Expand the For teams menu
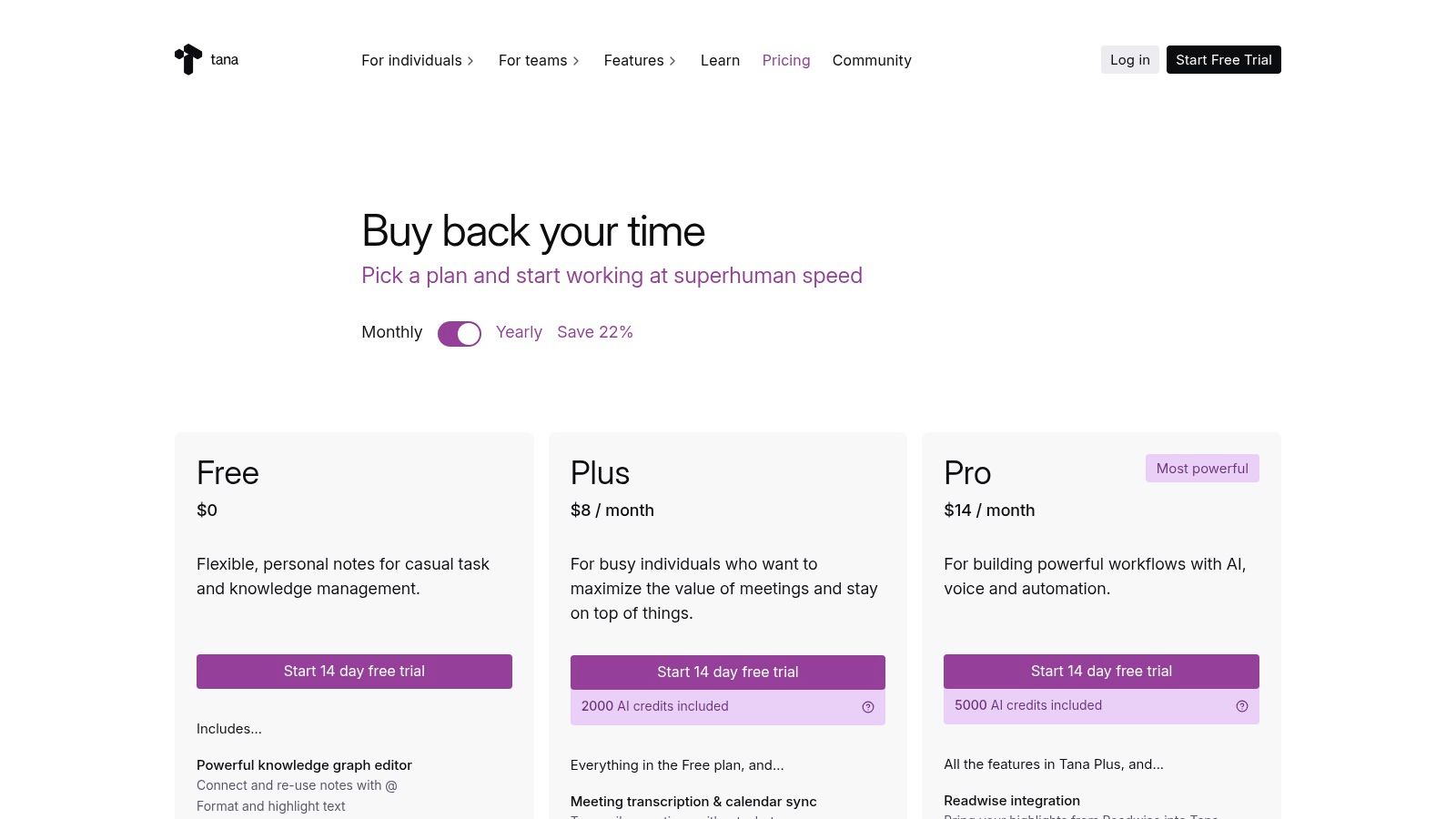 [x=539, y=60]
